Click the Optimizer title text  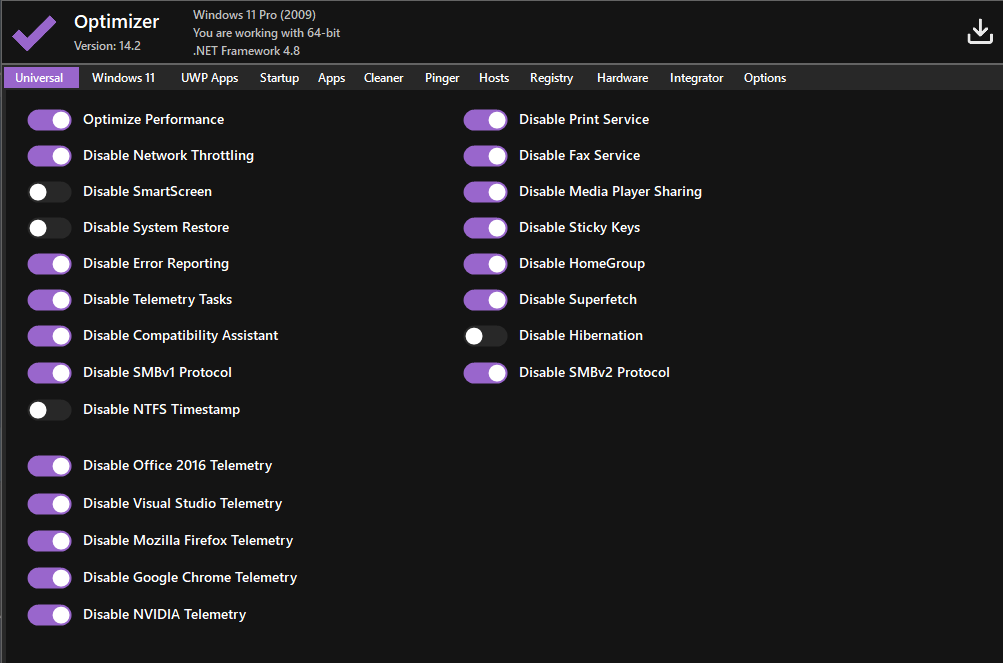[116, 22]
